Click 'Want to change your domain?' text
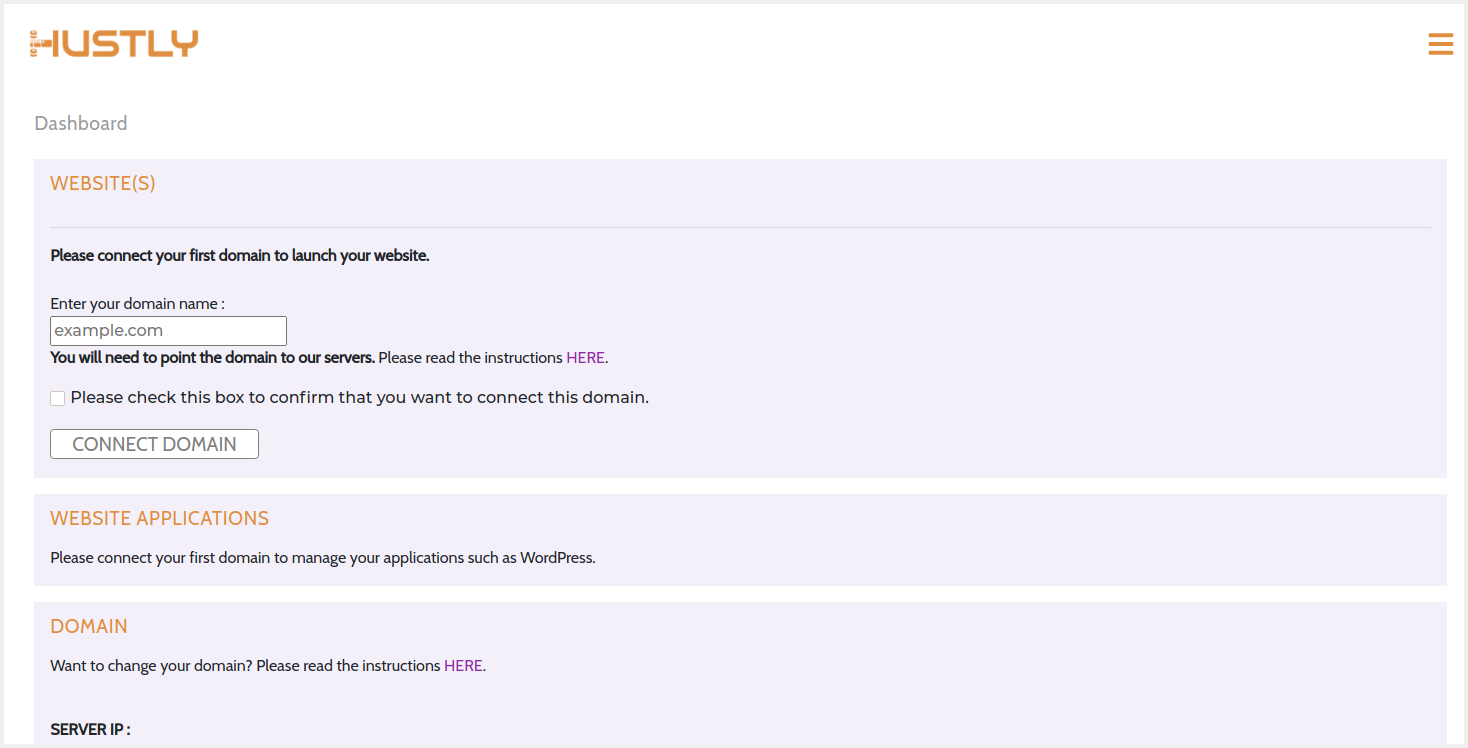The image size is (1468, 748). (x=151, y=665)
